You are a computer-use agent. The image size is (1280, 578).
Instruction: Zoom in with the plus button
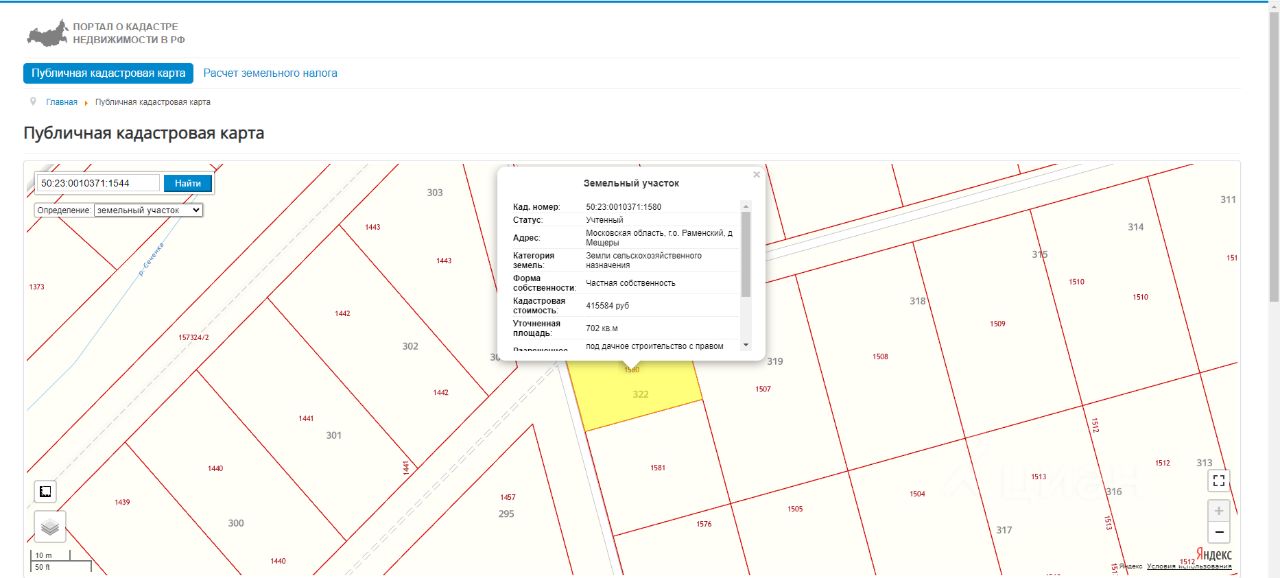1218,510
